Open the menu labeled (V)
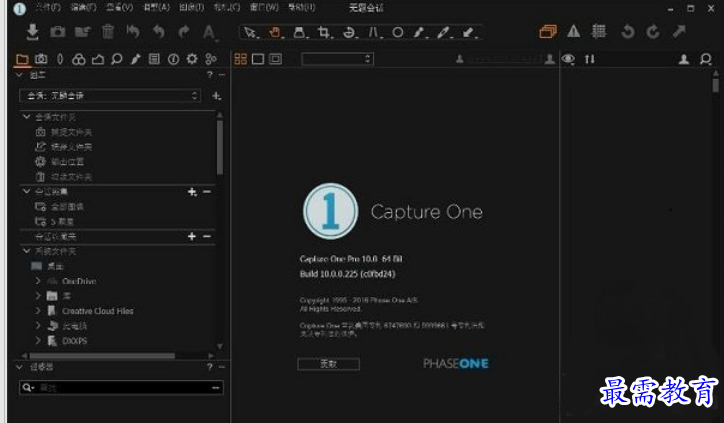The width and height of the screenshot is (724, 423). pyautogui.click(x=120, y=7)
